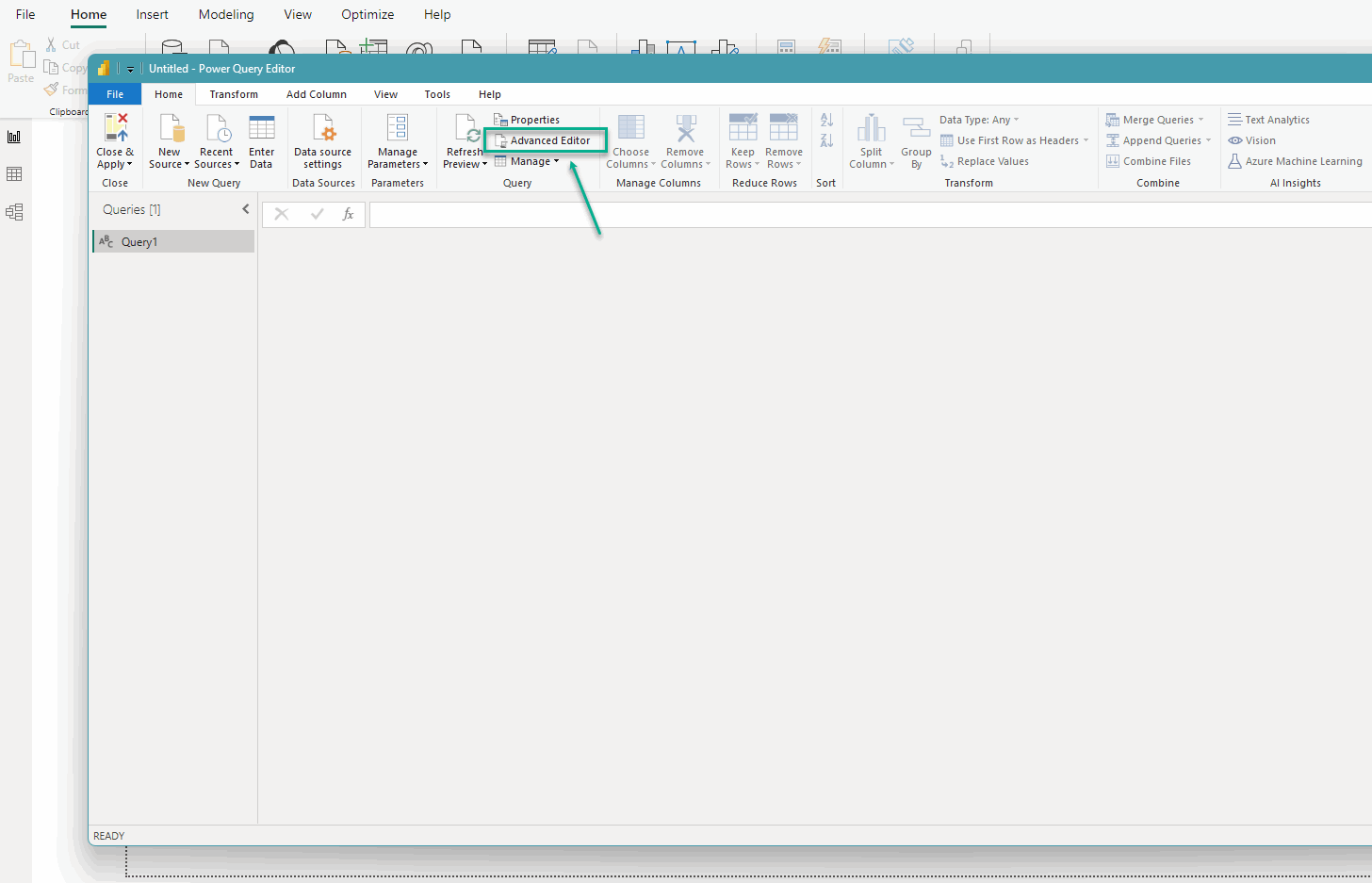Open the New Source dropdown
Viewport: 1372px width, 883px height.
pyautogui.click(x=169, y=139)
